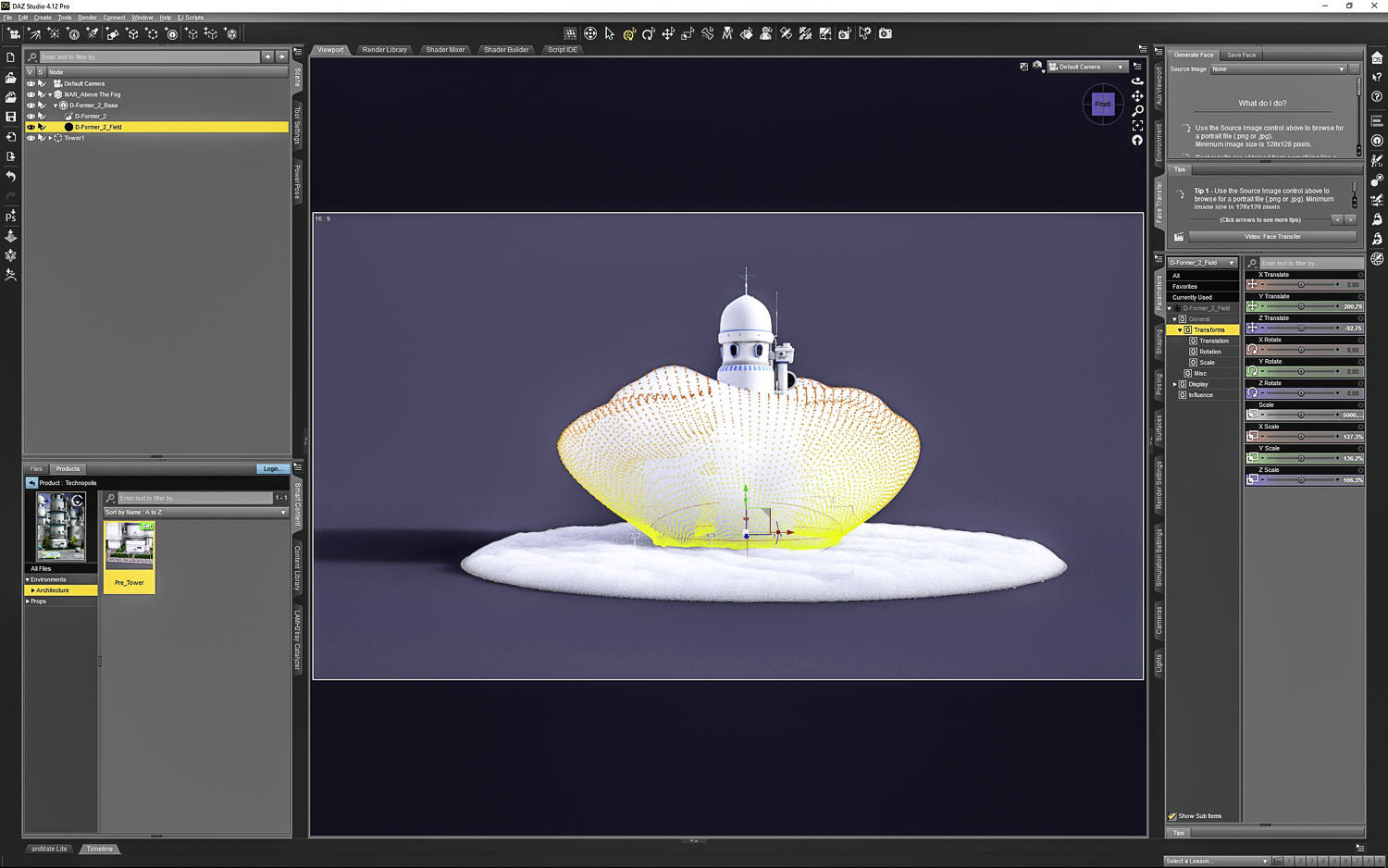Toggle visibility eye of D-Former_2_Base
Viewport: 1388px width, 868px height.
coord(31,105)
